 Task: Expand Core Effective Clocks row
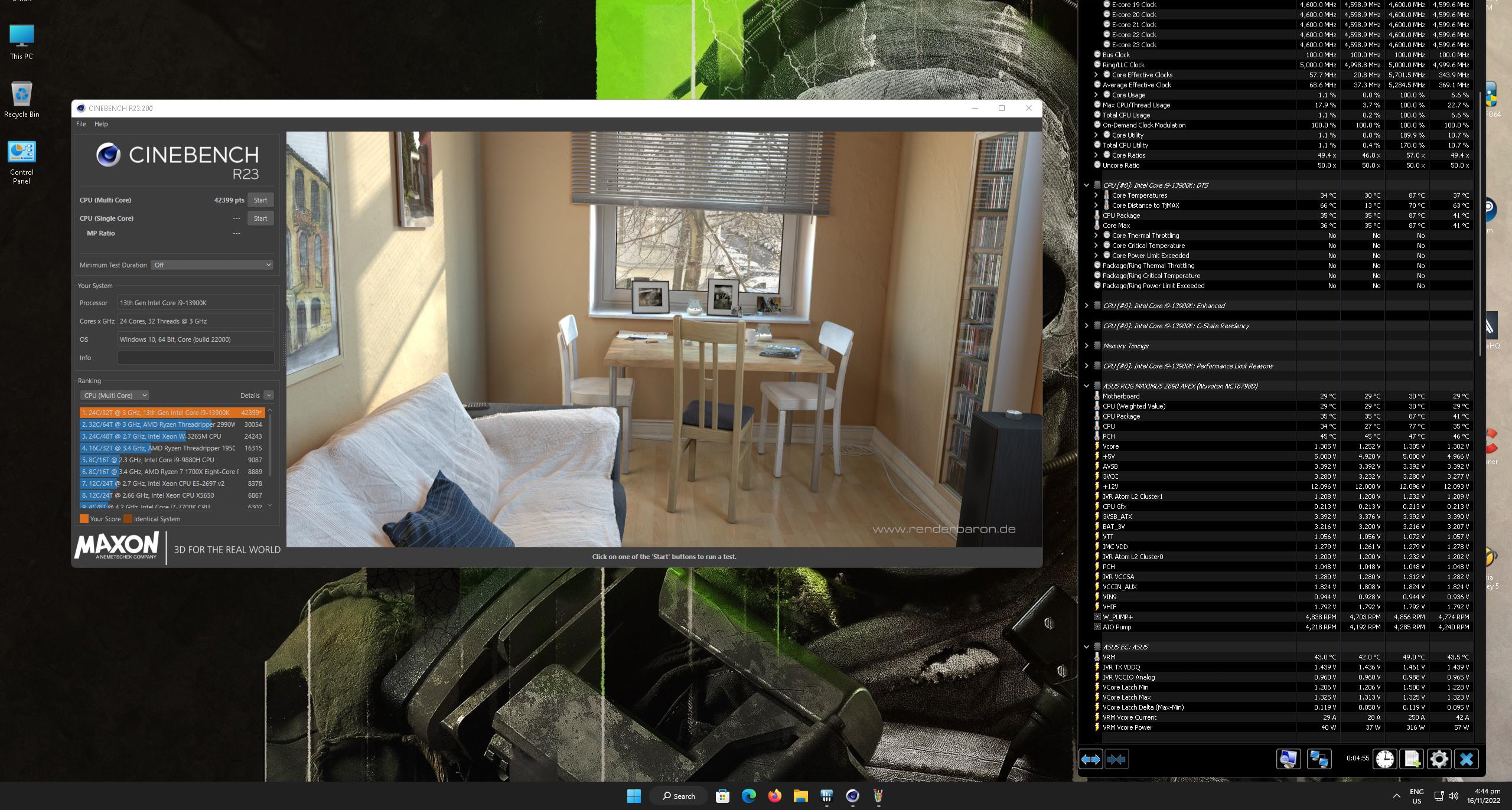[x=1096, y=75]
